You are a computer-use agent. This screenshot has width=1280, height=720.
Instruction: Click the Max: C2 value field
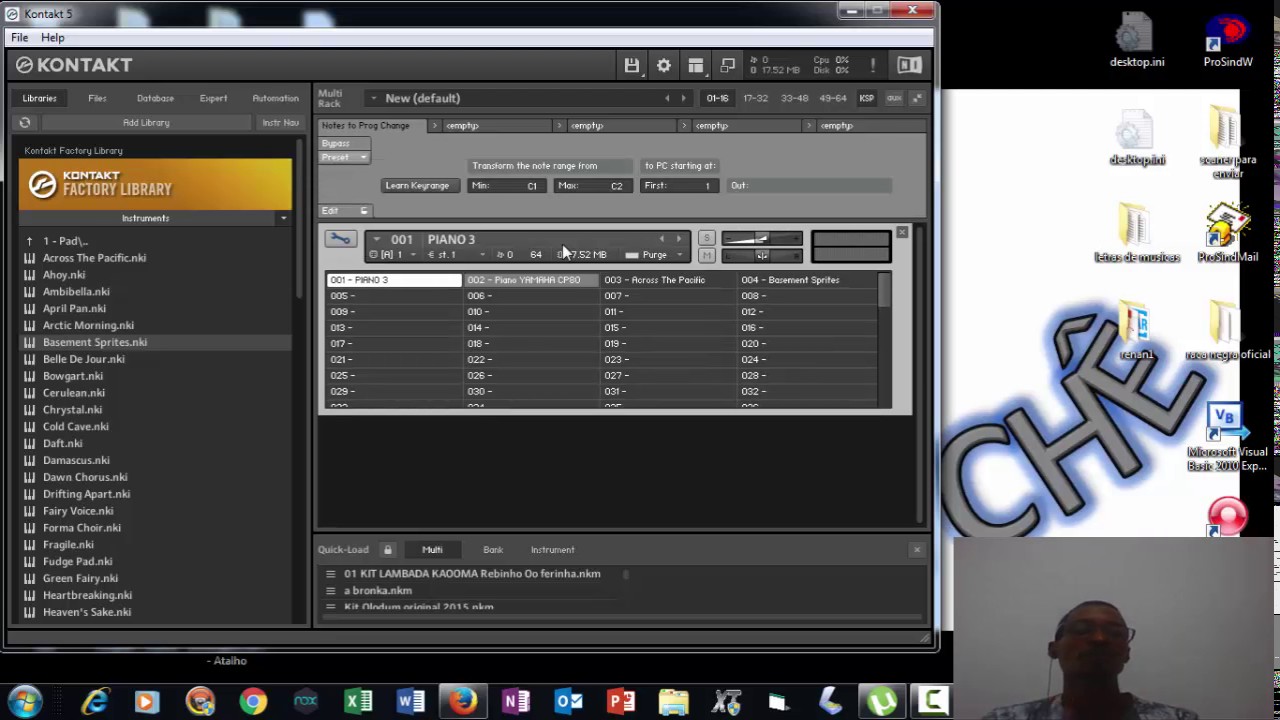[x=592, y=186]
